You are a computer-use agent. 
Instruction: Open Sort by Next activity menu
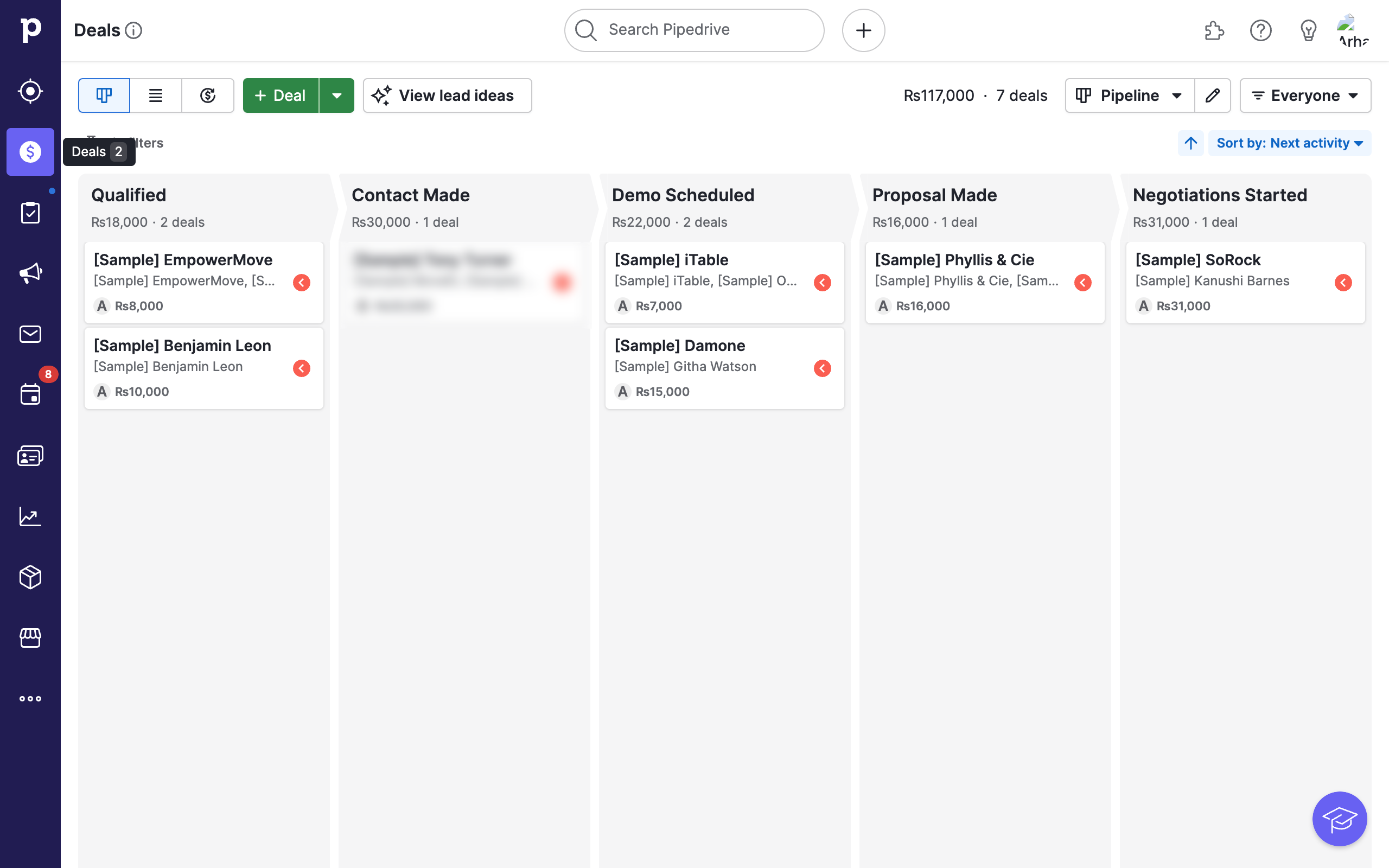1289,143
